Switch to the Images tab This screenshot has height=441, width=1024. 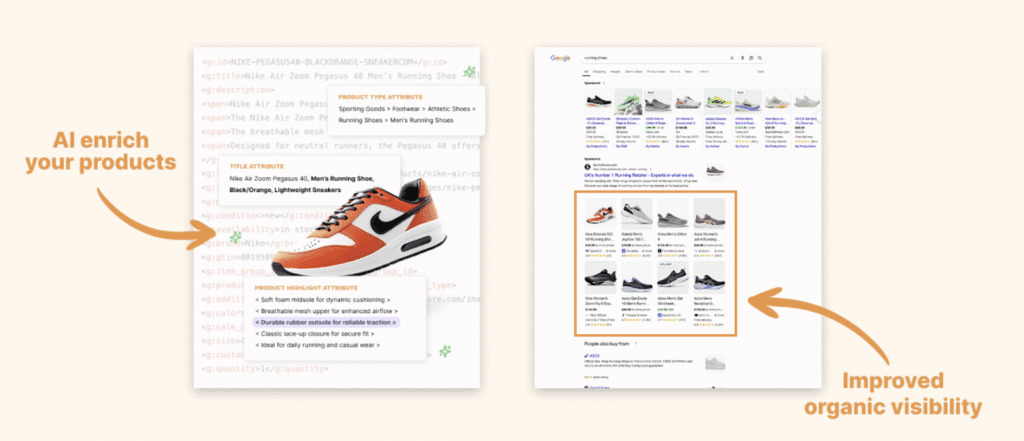click(615, 71)
